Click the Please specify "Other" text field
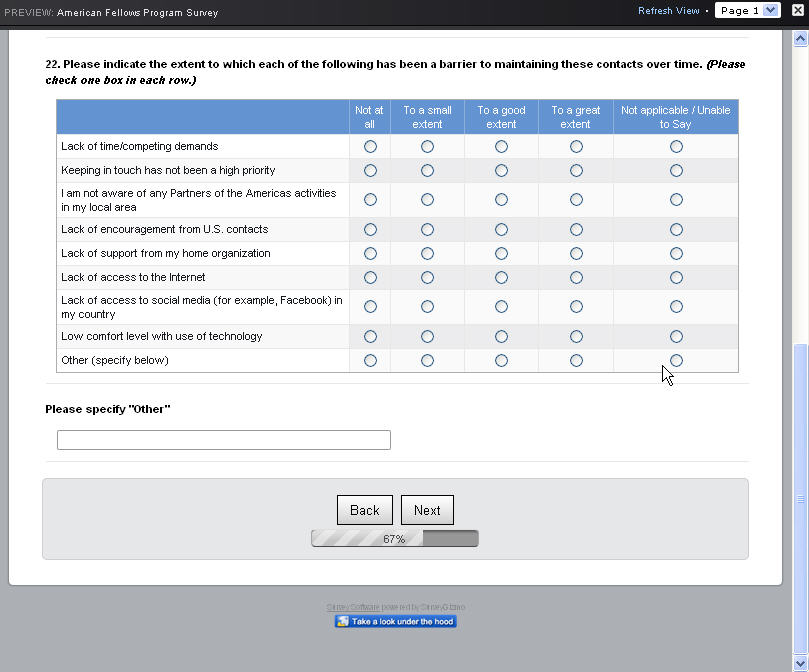This screenshot has height=672, width=809. 224,439
